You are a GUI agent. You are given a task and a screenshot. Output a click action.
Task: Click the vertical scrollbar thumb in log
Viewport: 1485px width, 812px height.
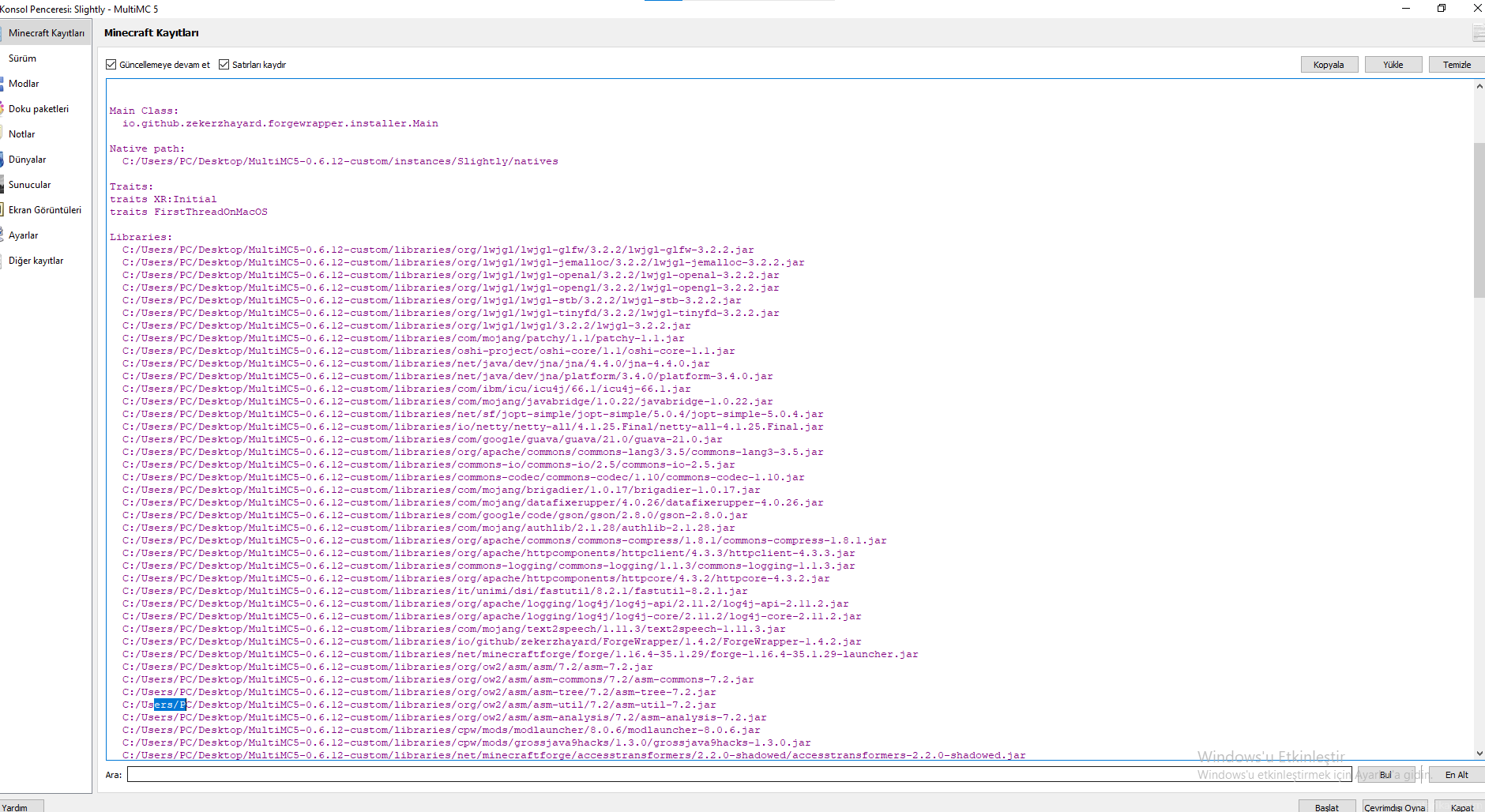coord(1479,220)
